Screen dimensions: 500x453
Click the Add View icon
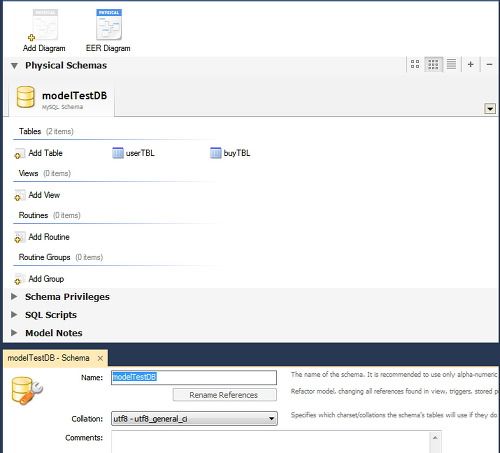pos(19,196)
